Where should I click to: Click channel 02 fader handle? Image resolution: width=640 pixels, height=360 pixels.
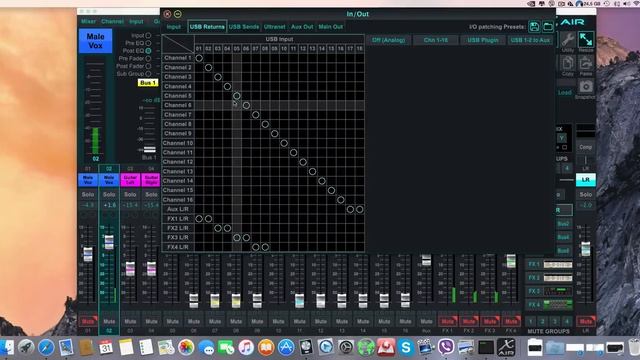click(109, 242)
